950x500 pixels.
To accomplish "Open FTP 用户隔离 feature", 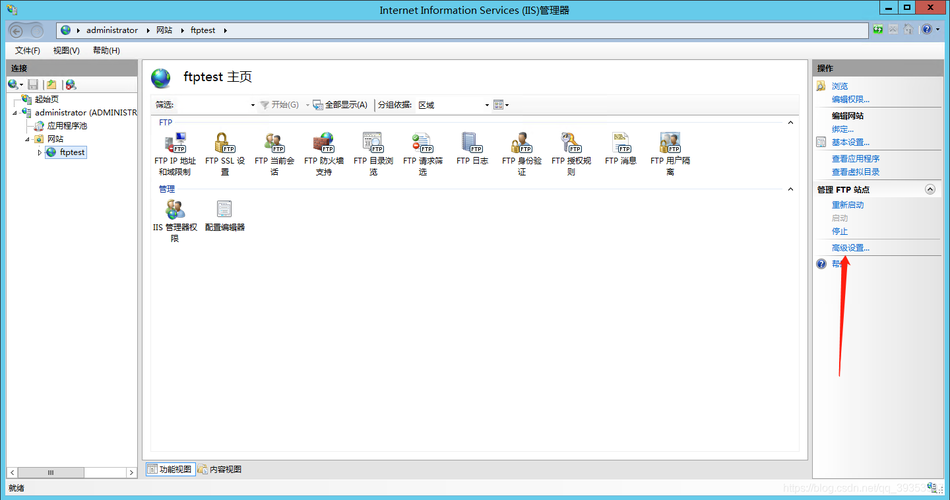I will [670, 154].
